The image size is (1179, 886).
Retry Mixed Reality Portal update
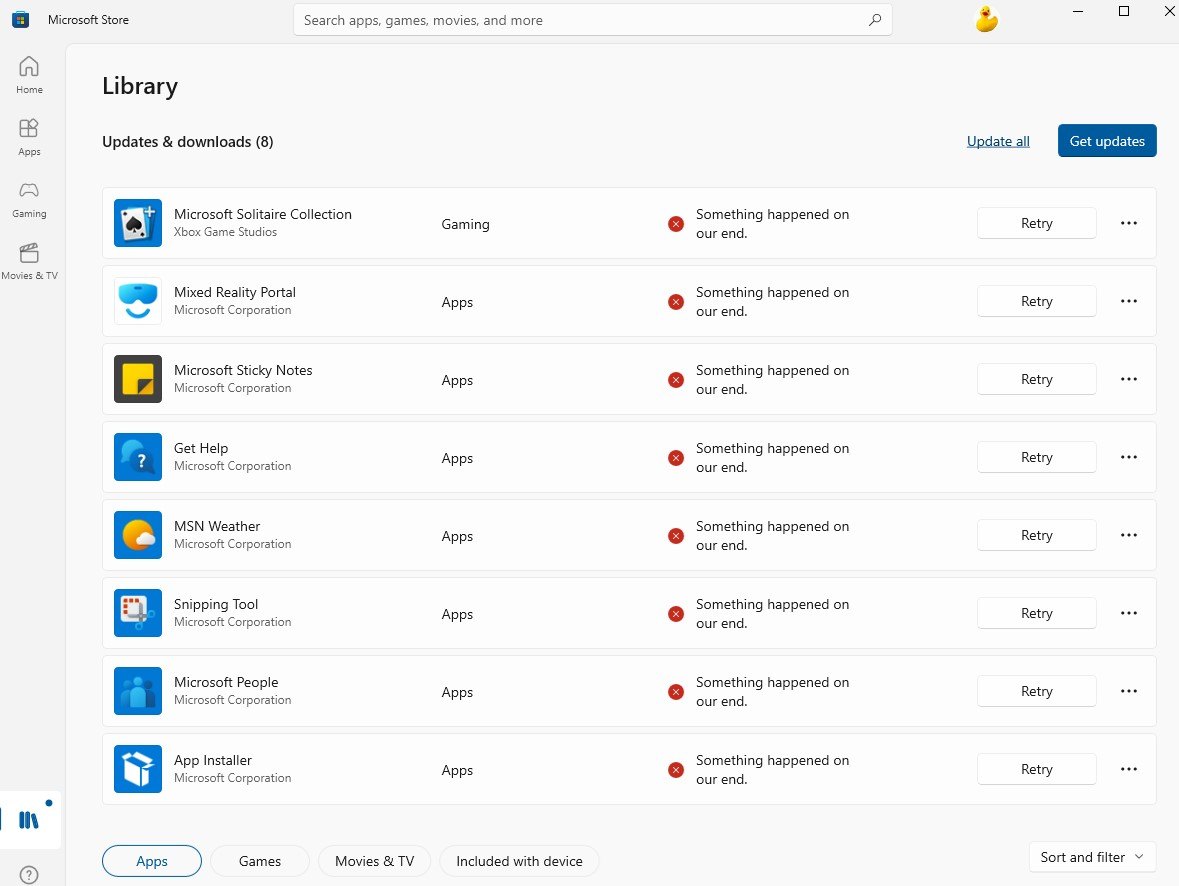(1036, 301)
